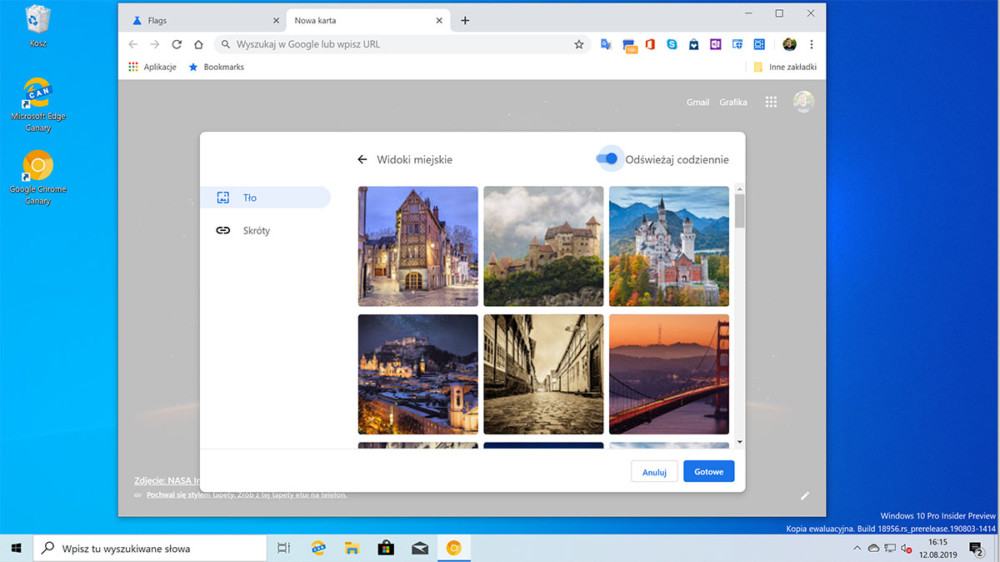Open the window-with-shield extension icon
This screenshot has height=562, width=1000.
(x=737, y=45)
